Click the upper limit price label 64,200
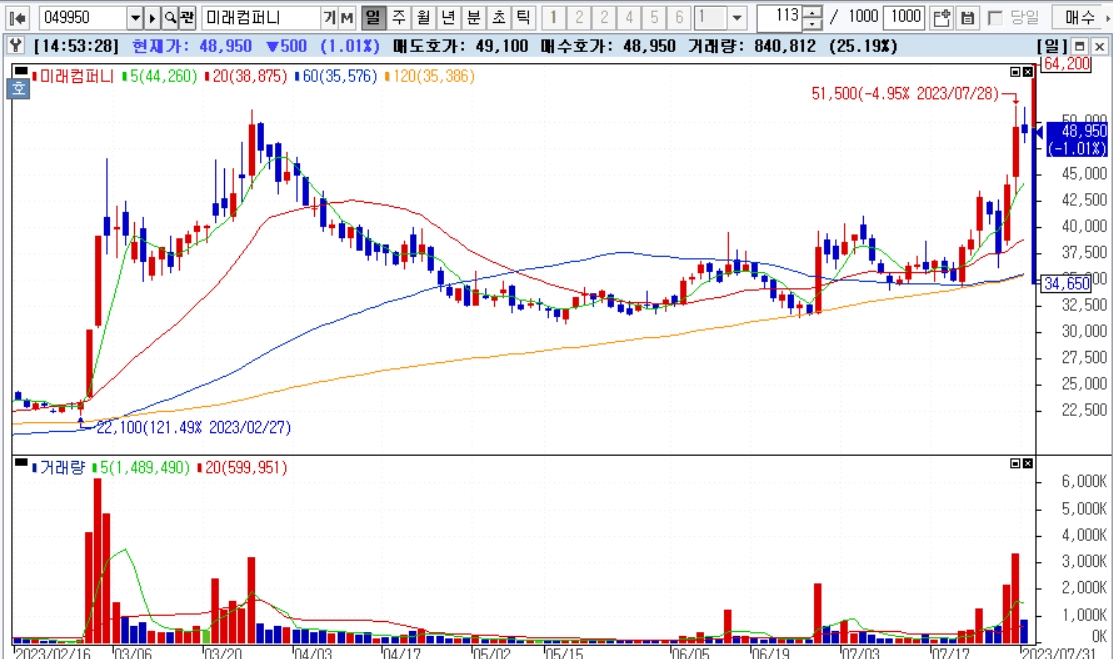This screenshot has width=1113, height=659. click(x=1065, y=64)
